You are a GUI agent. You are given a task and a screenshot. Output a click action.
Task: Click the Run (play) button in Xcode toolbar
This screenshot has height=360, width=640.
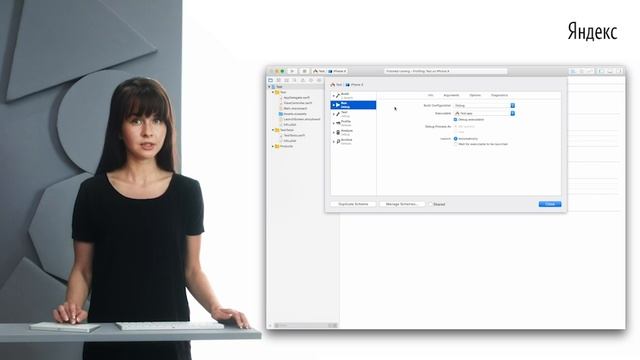(x=292, y=71)
